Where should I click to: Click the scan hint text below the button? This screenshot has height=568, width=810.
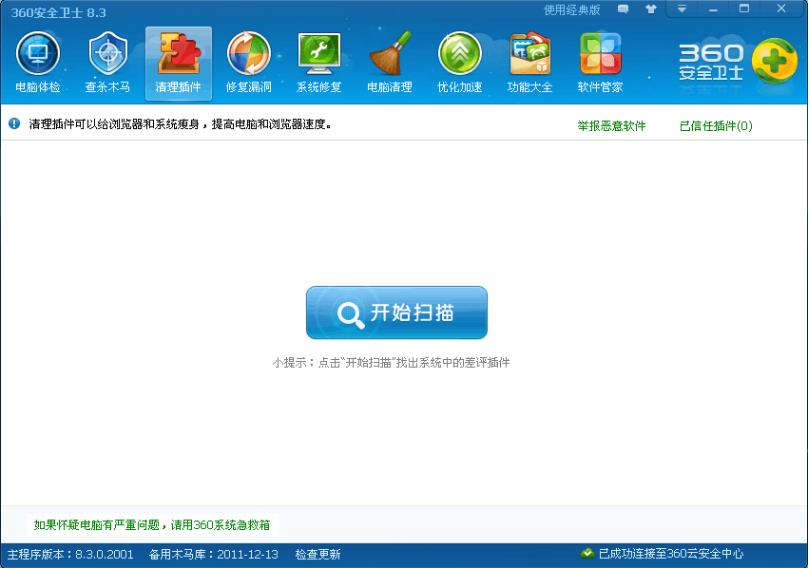click(391, 362)
